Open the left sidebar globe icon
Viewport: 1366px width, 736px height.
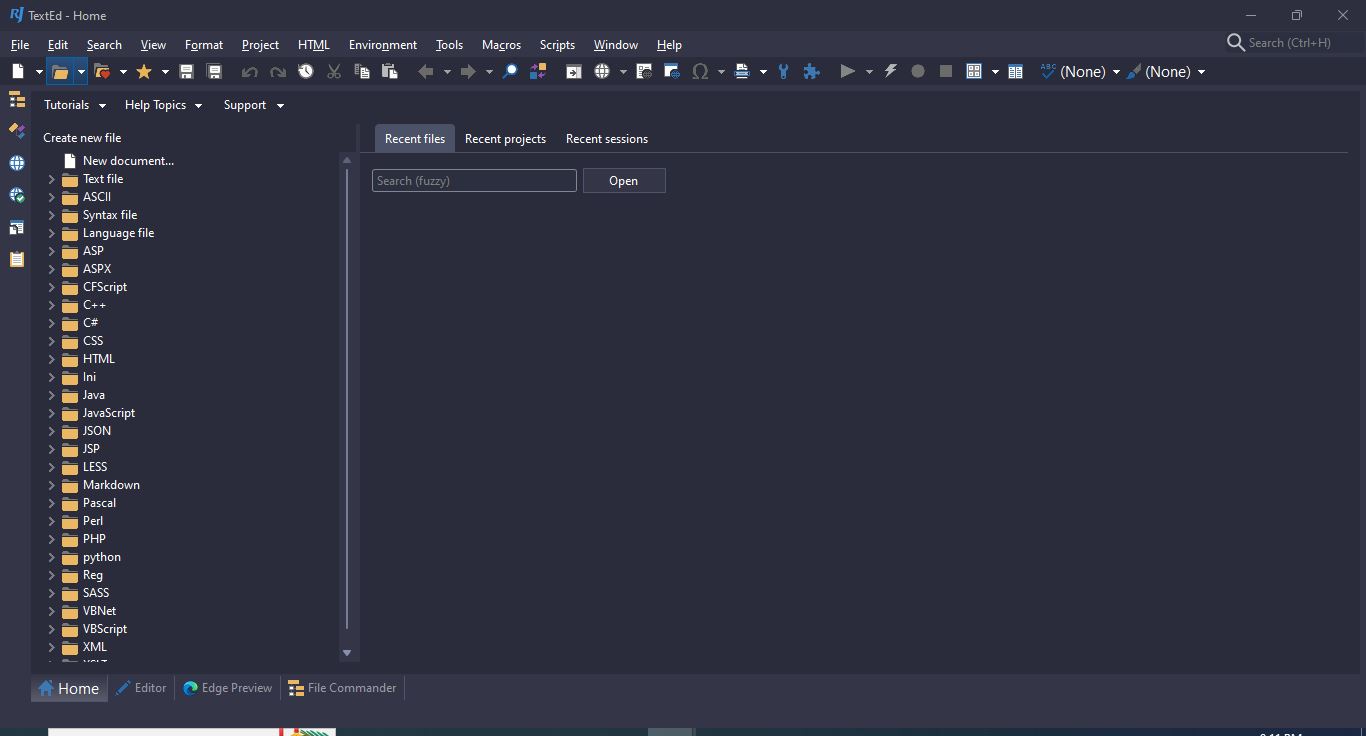[17, 163]
